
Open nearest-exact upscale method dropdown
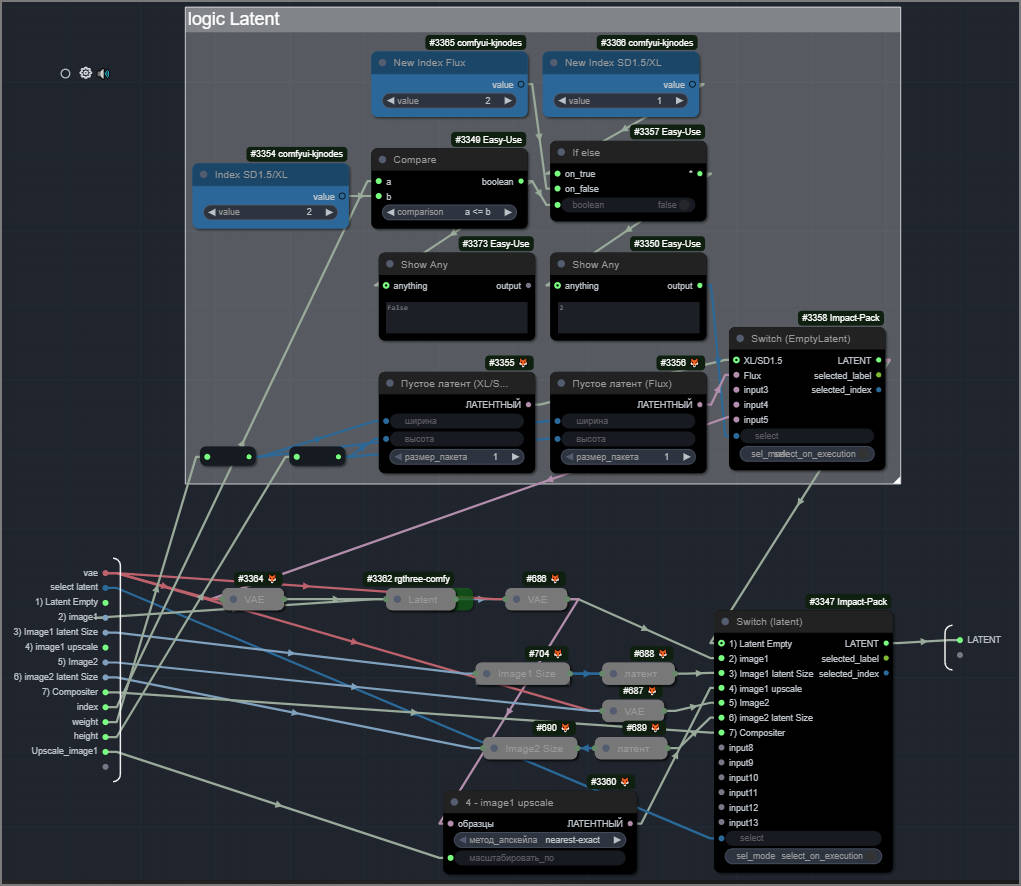point(540,840)
